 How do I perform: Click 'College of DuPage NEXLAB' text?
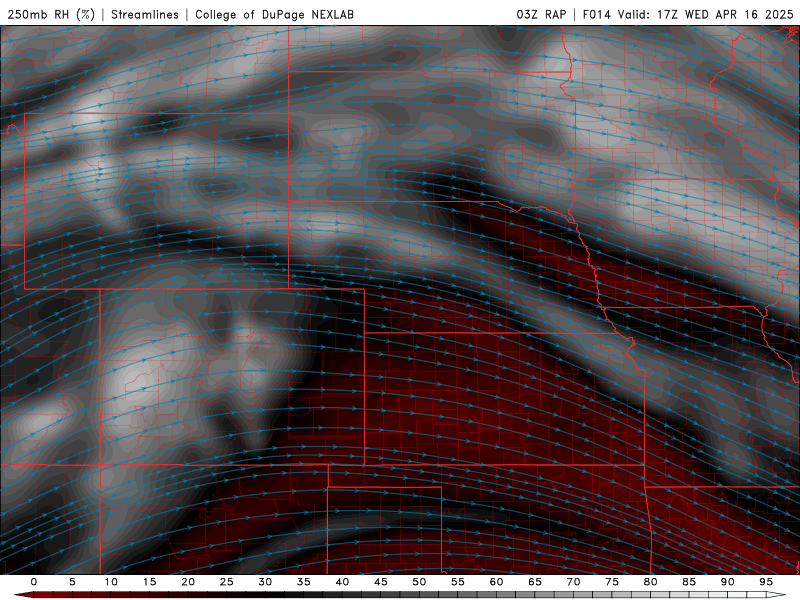click(x=274, y=14)
